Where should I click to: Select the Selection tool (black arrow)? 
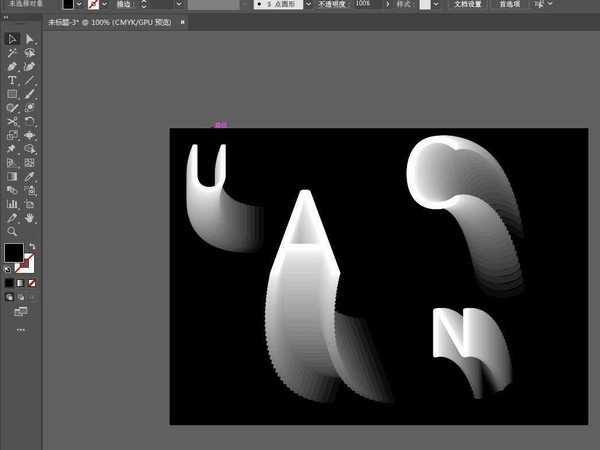point(12,39)
